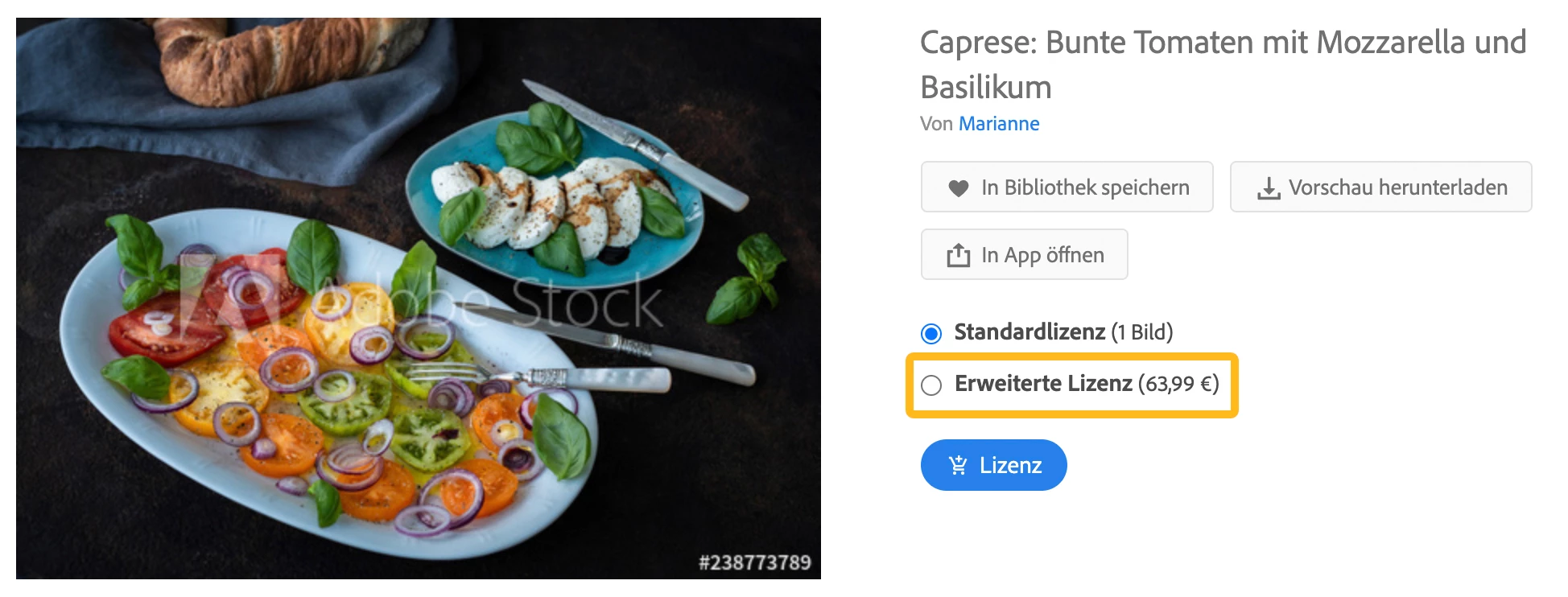Choose the Erweiterte Lizenz radio button
Image resolution: width=1568 pixels, height=597 pixels.
click(x=931, y=385)
